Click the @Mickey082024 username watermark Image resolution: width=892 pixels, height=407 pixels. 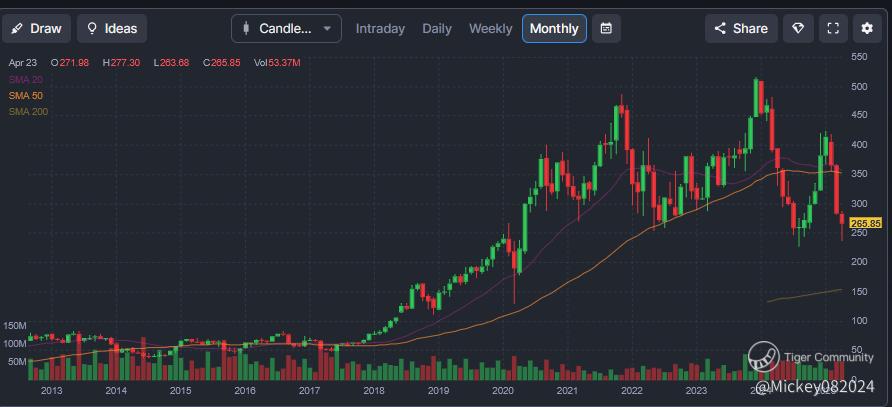click(815, 386)
